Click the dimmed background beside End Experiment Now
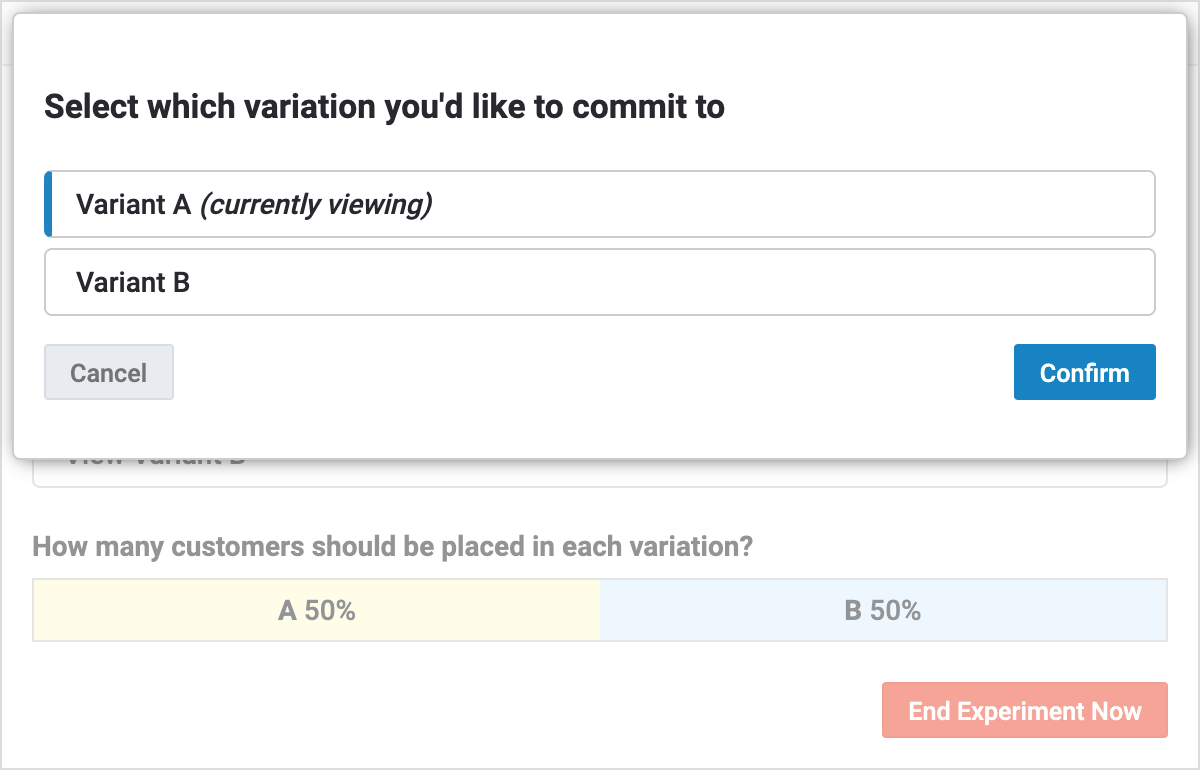 click(500, 711)
